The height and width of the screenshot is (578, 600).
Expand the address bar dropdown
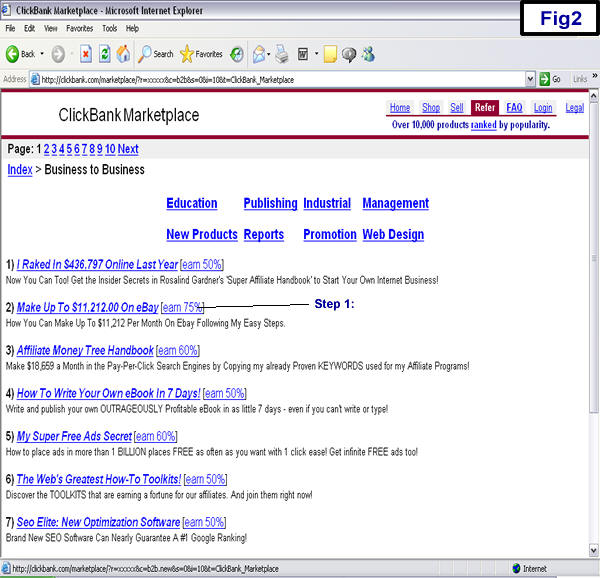coord(530,79)
